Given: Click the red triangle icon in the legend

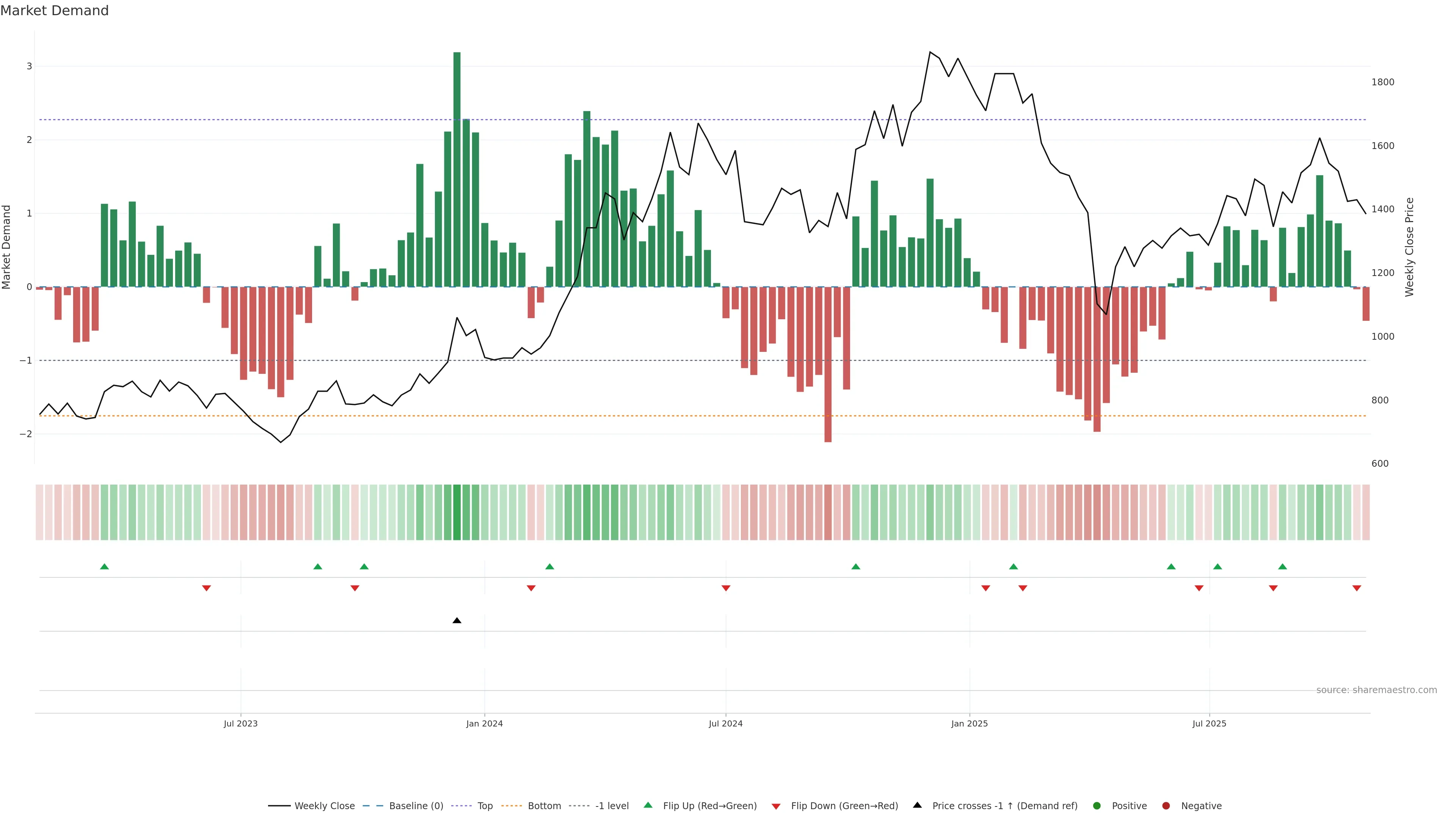Looking at the screenshot, I should 776,806.
